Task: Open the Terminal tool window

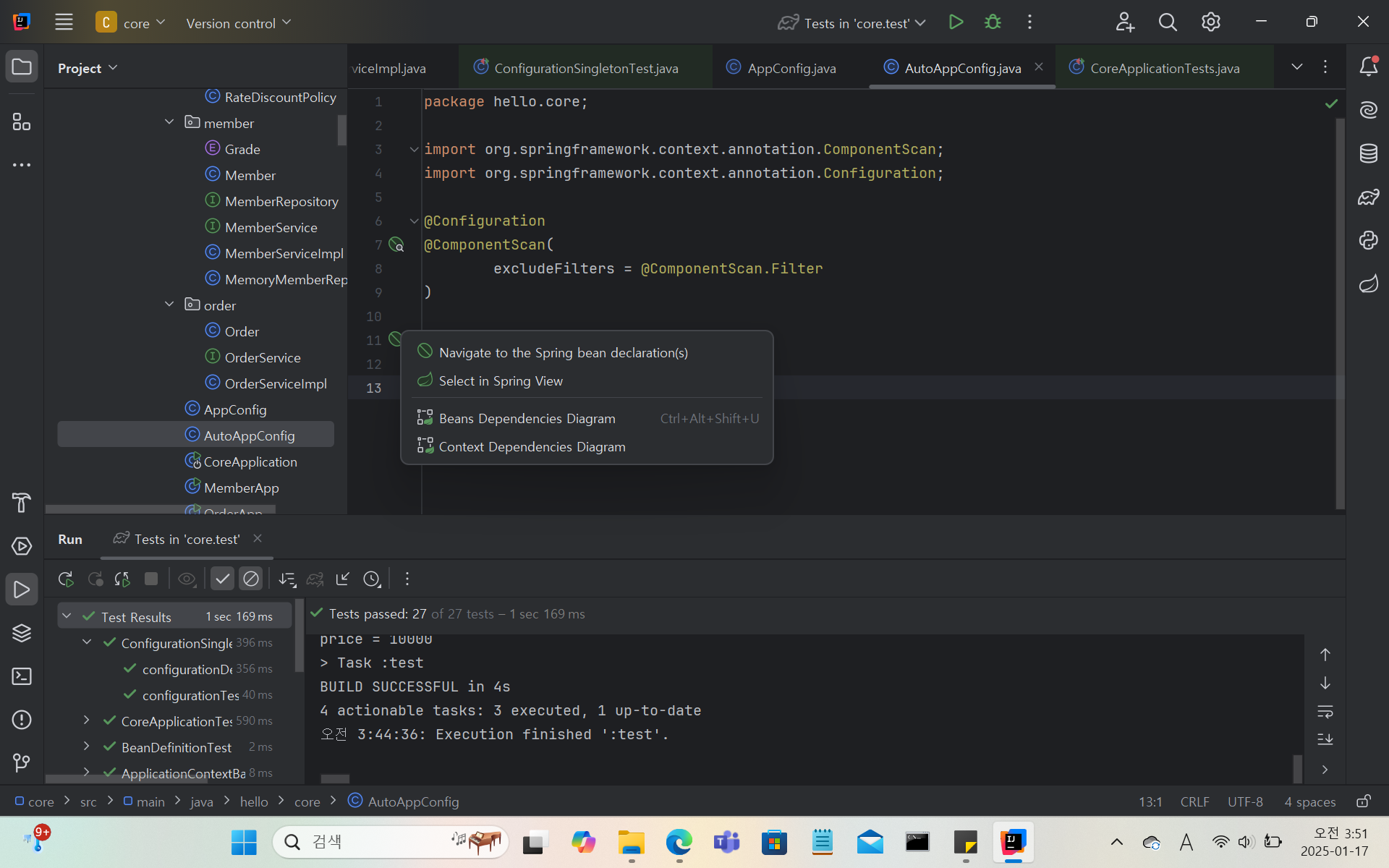Action: tap(22, 676)
